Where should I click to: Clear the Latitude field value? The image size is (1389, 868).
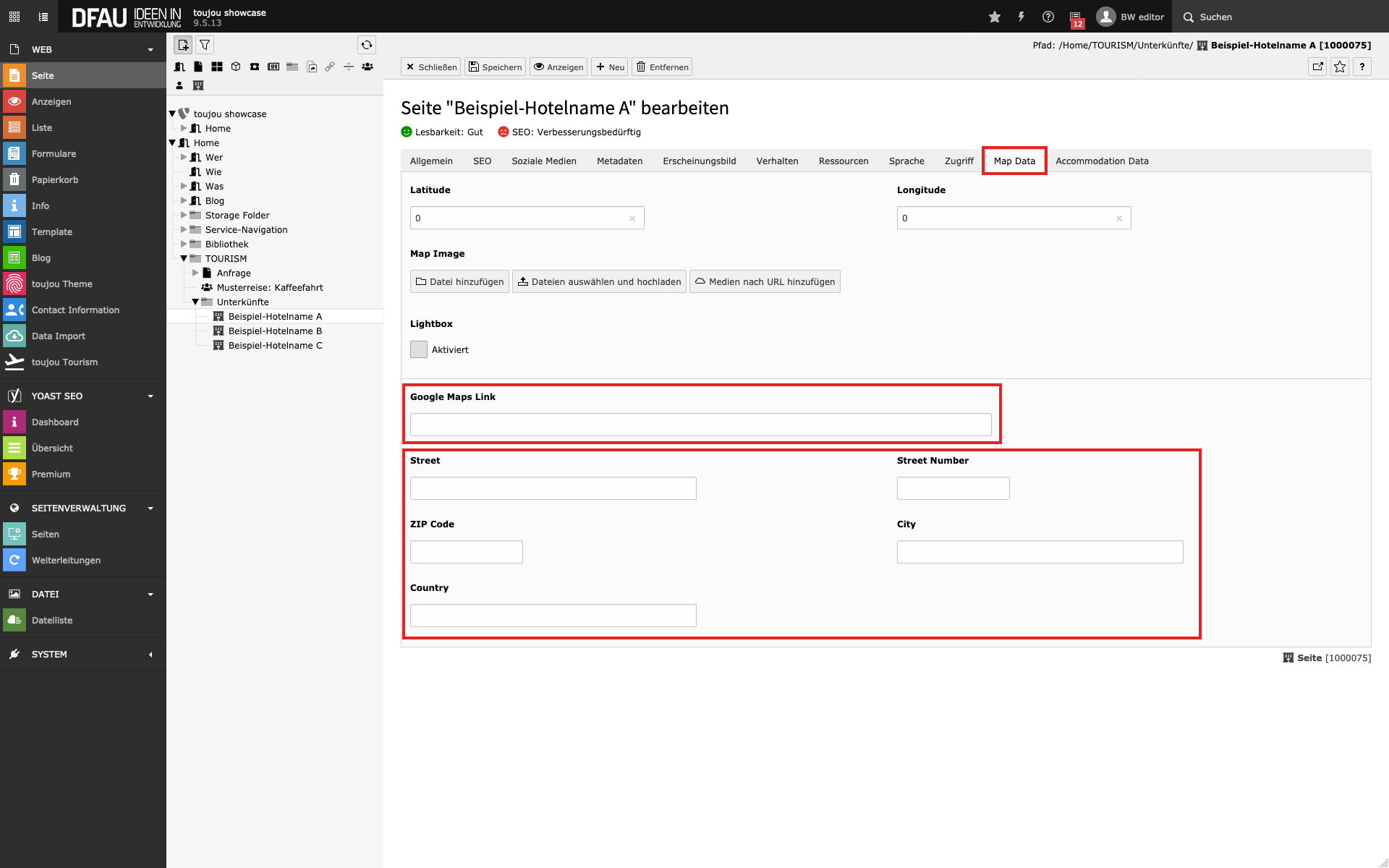pyautogui.click(x=632, y=218)
